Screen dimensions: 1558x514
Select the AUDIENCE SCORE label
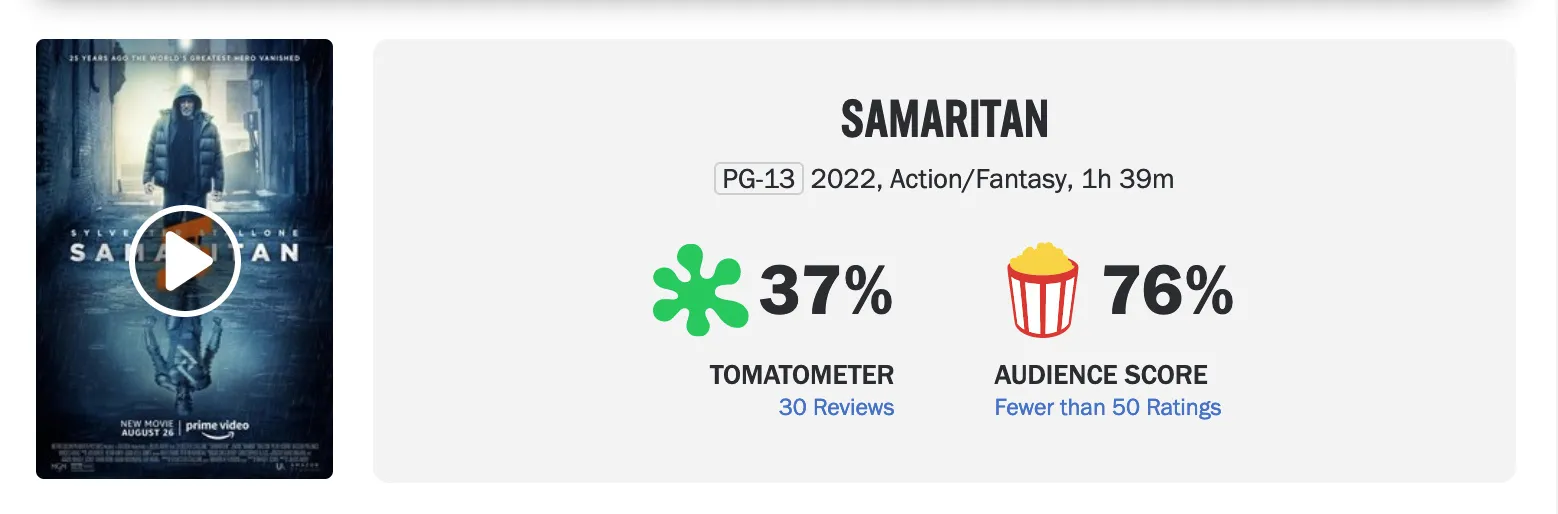[1100, 375]
